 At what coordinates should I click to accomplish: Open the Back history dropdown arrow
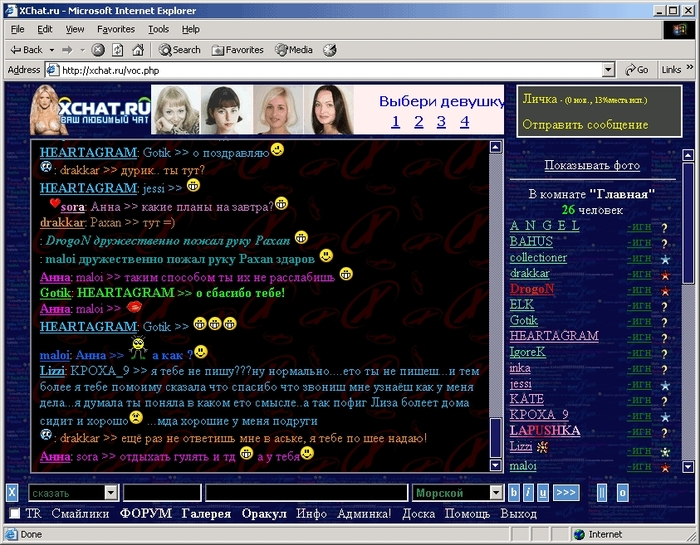pos(52,50)
